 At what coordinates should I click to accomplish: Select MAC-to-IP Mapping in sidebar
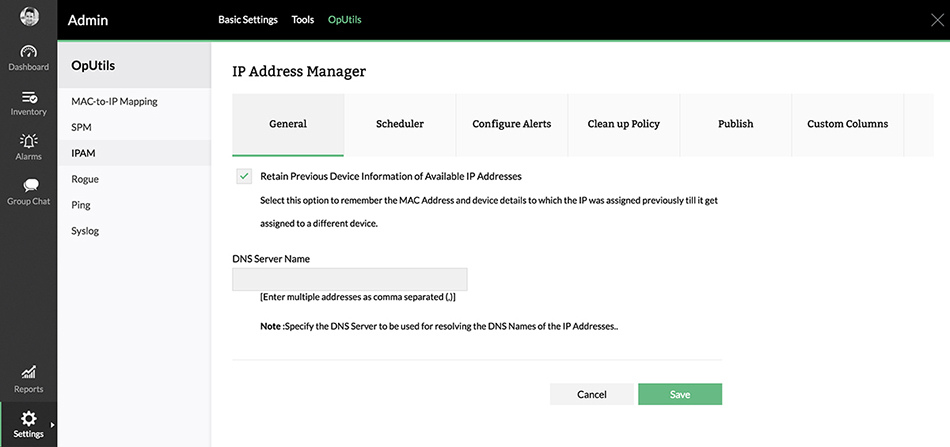point(115,101)
